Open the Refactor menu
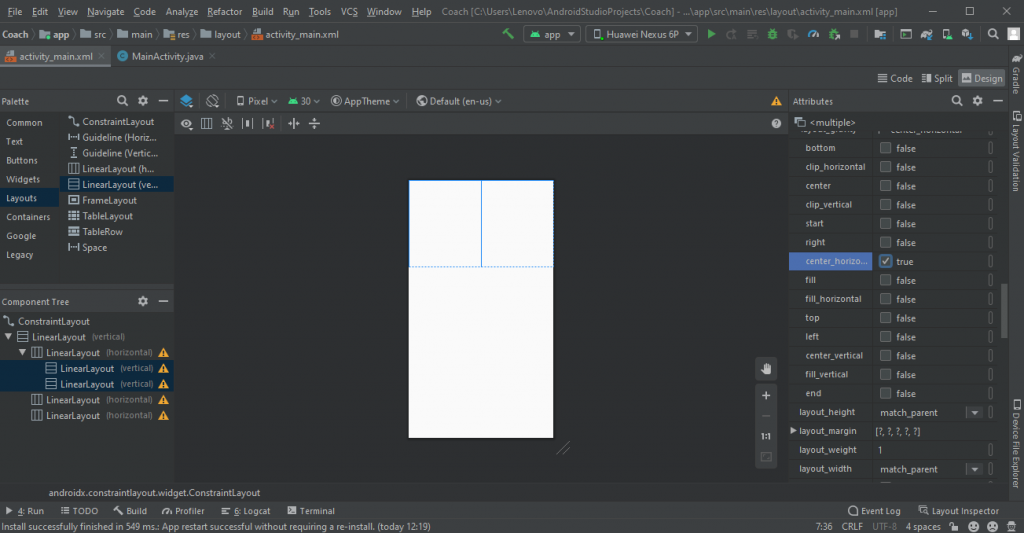 click(x=224, y=12)
